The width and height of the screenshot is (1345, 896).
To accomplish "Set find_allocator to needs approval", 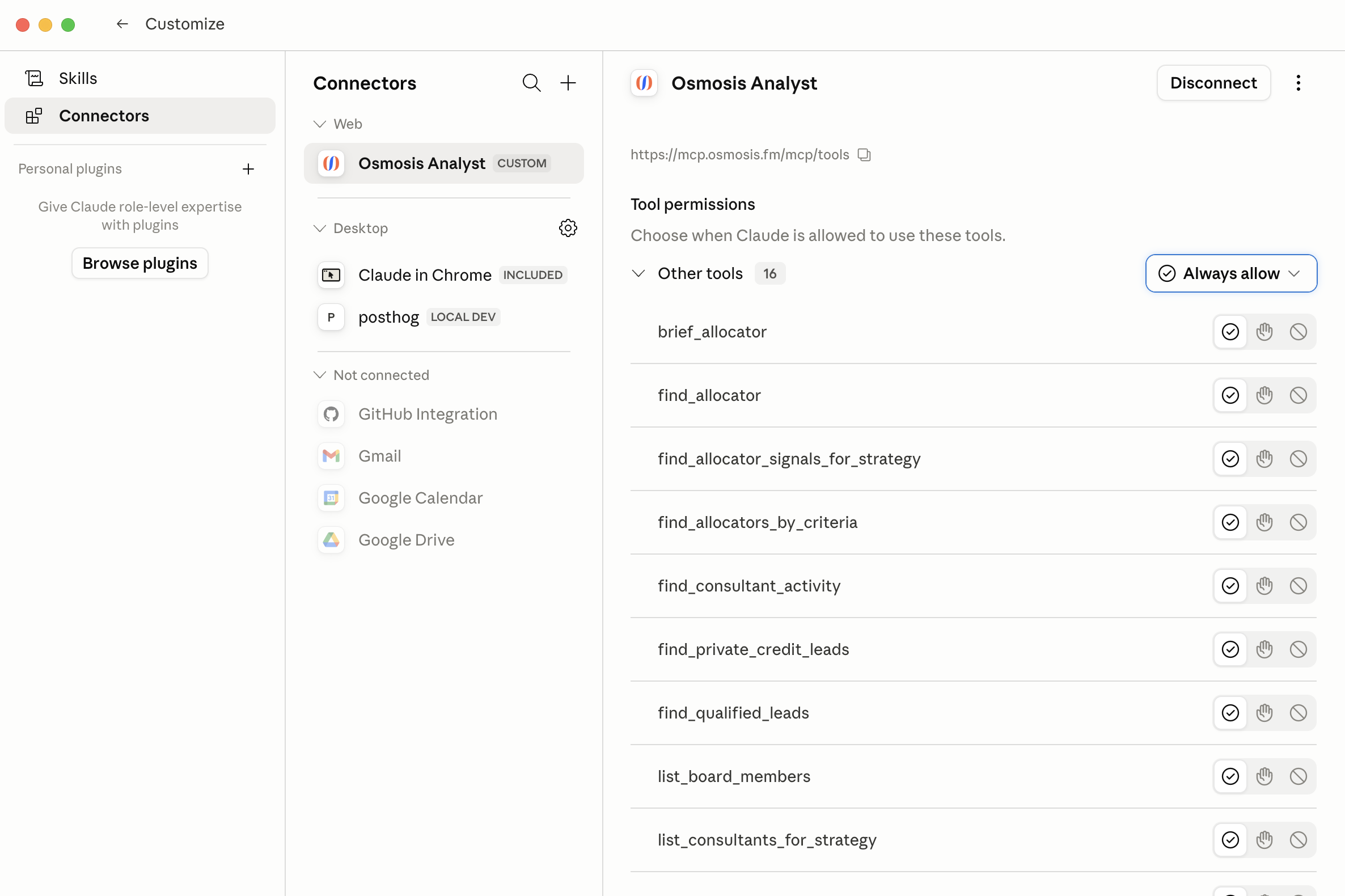I will click(1264, 395).
